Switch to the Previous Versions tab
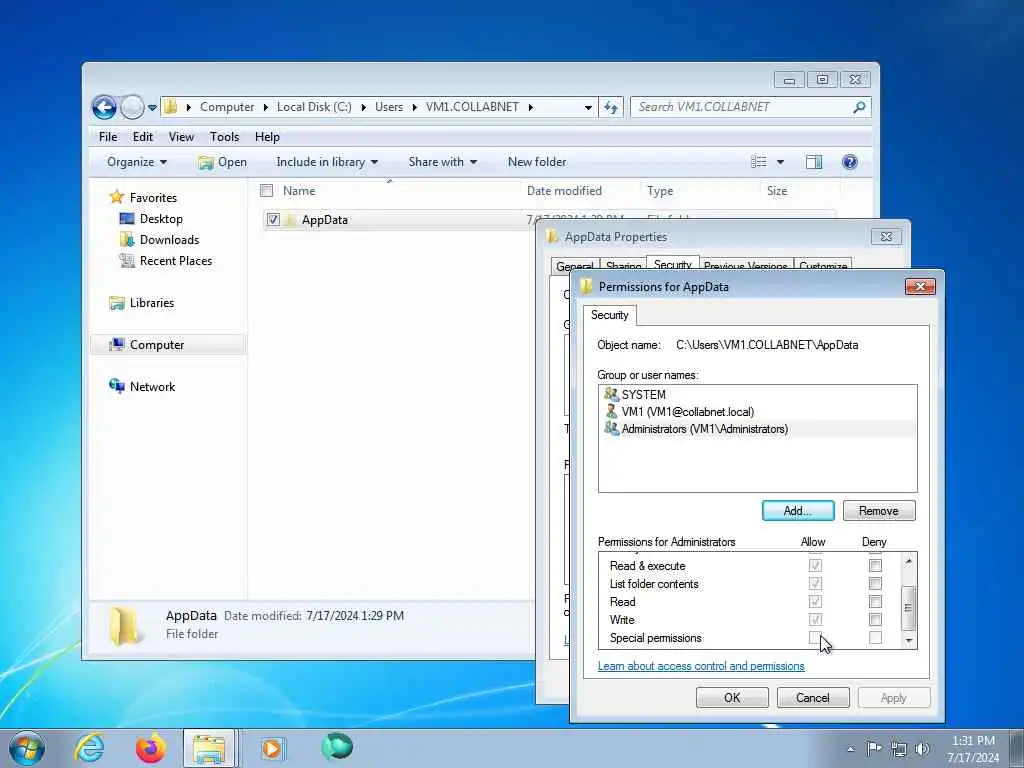Image resolution: width=1024 pixels, height=768 pixels. (x=746, y=265)
